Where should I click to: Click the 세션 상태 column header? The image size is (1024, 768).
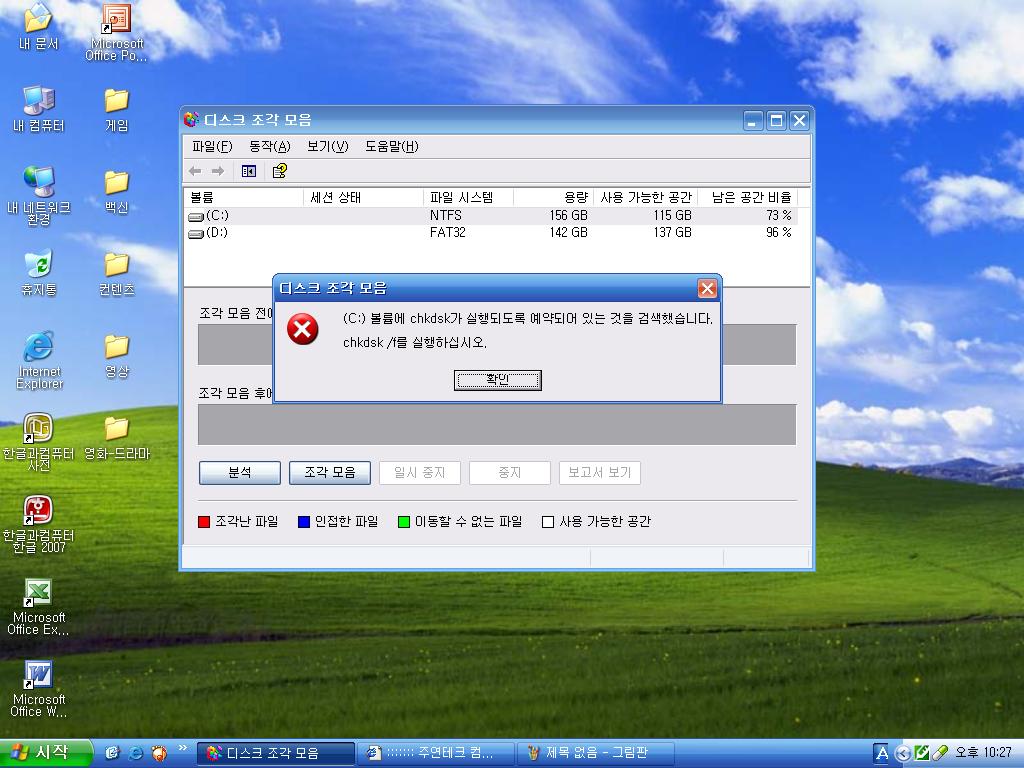[364, 197]
